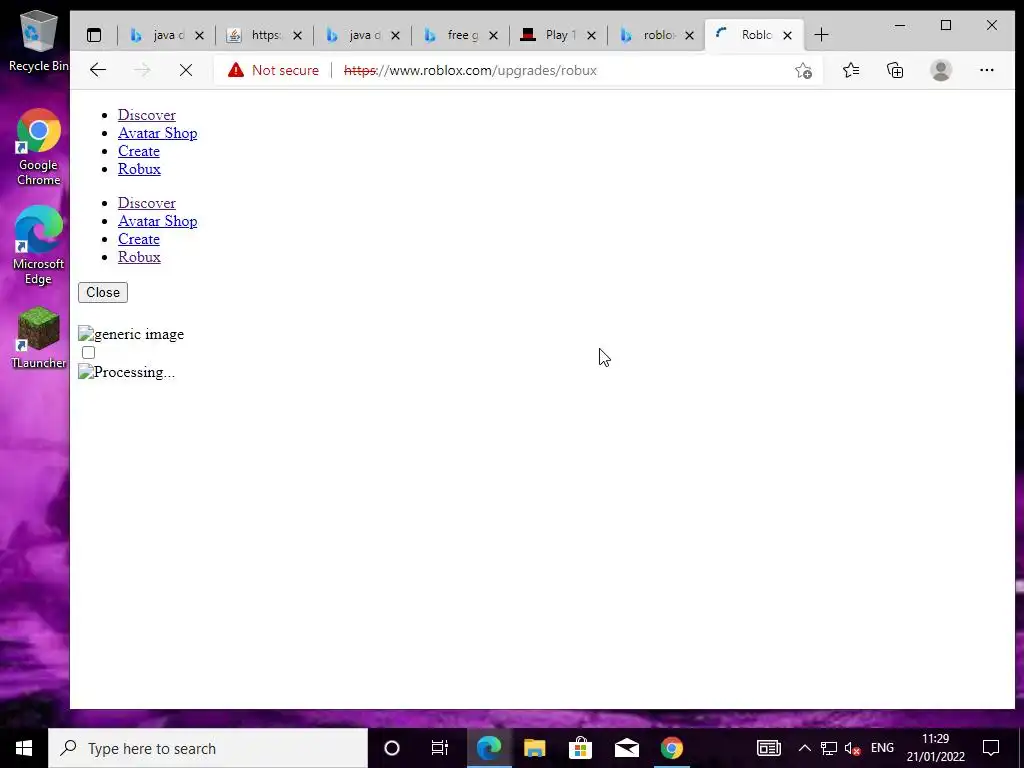Open the network status tray icon
1024x768 pixels.
829,748
